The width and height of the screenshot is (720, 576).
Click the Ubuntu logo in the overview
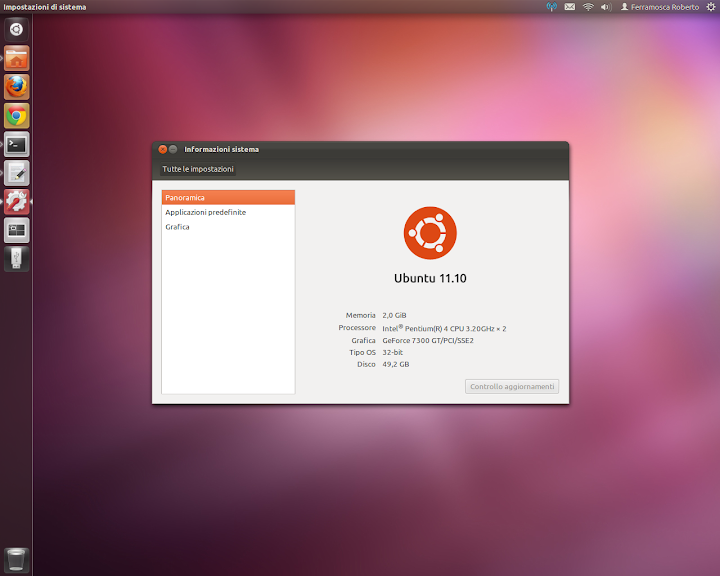430,233
